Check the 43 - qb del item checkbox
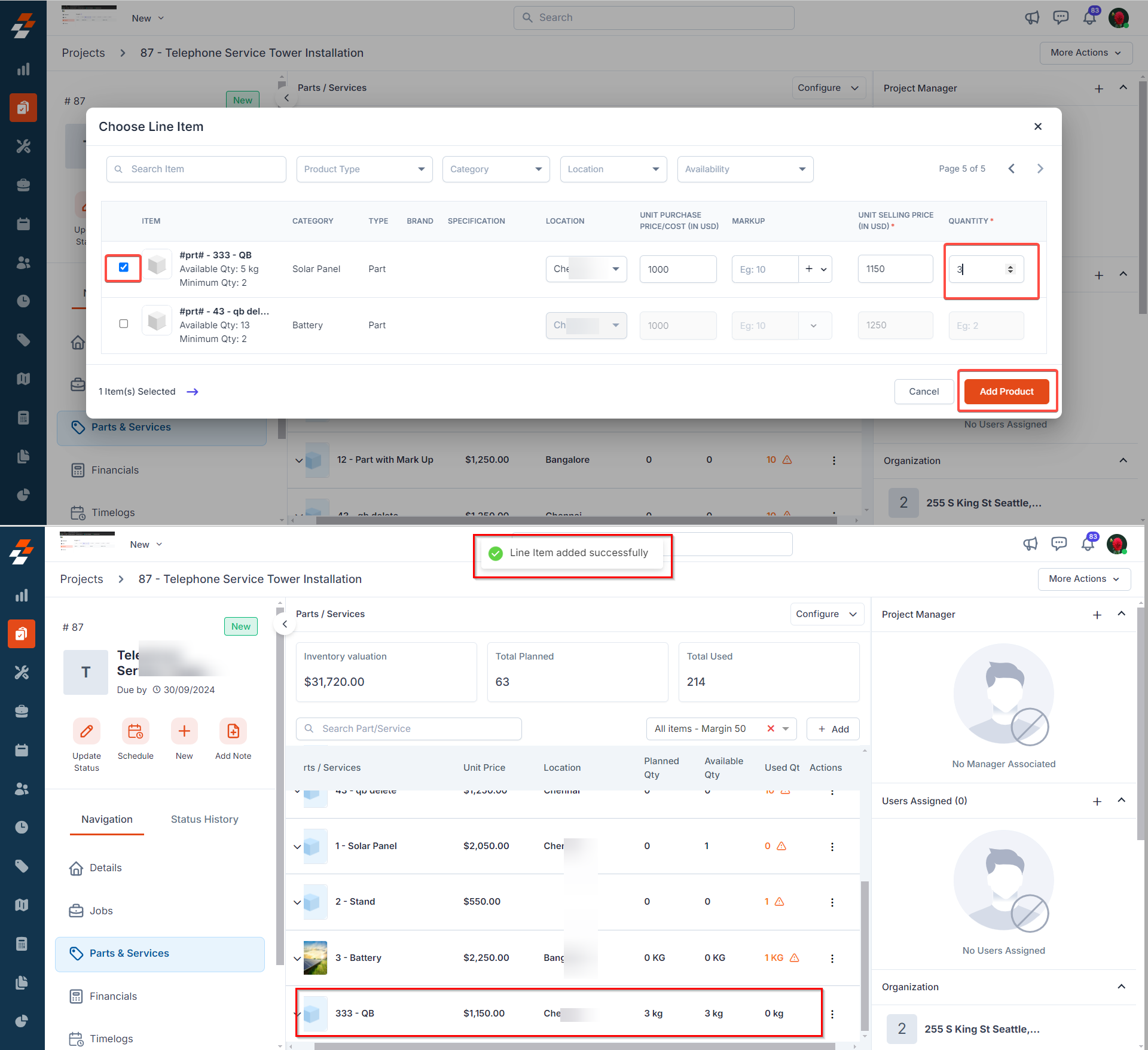Viewport: 1148px width, 1050px height. pyautogui.click(x=124, y=323)
